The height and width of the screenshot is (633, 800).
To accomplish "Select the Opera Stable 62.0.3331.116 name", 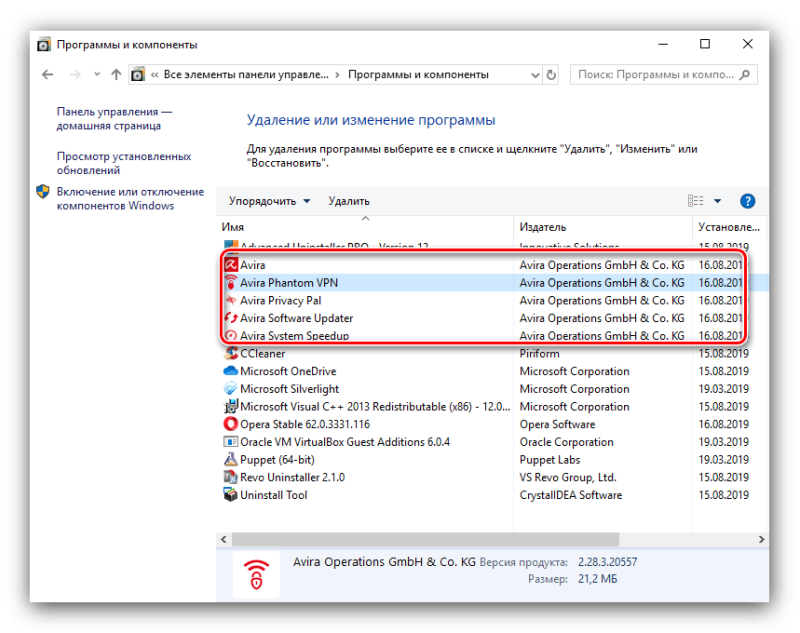I will pyautogui.click(x=305, y=424).
